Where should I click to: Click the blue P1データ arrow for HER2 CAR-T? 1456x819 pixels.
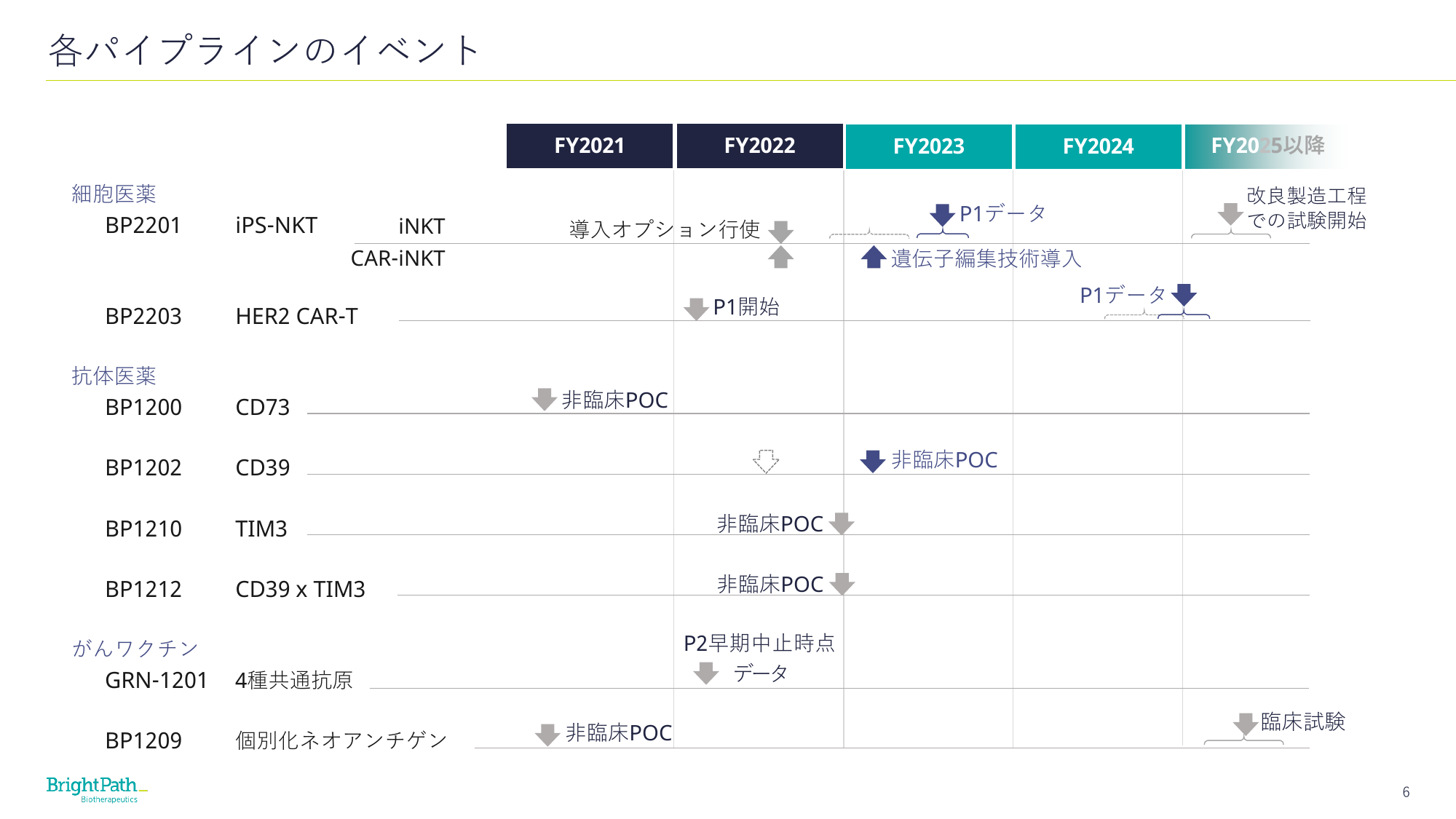pyautogui.click(x=1184, y=295)
